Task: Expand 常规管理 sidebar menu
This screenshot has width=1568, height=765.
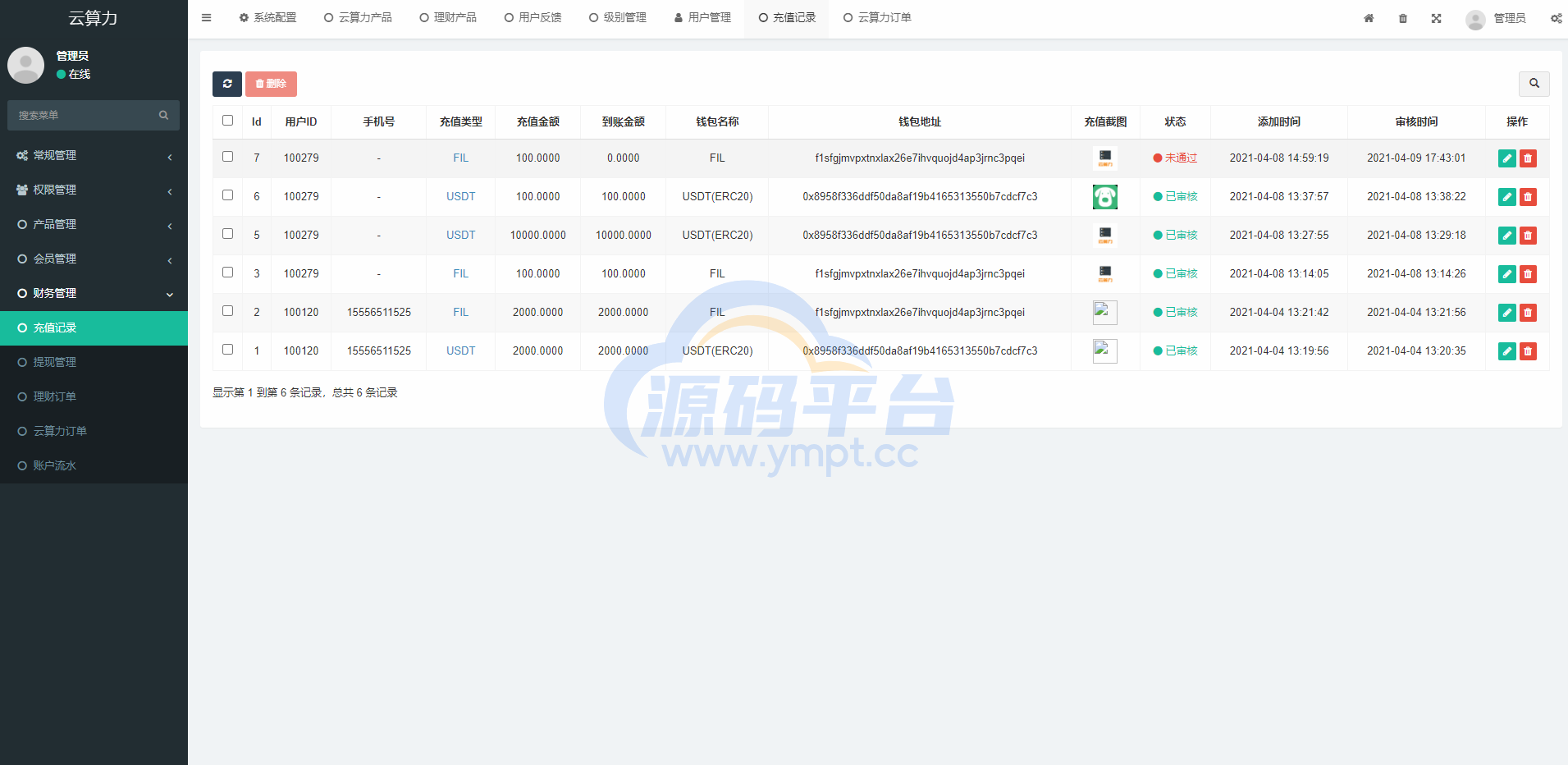Action: pyautogui.click(x=94, y=156)
